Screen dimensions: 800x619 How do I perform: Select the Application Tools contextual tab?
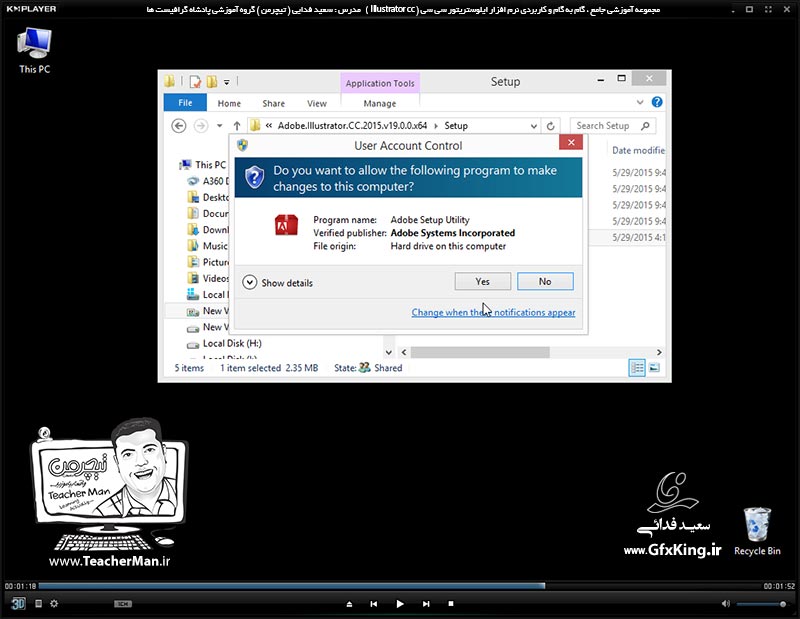(x=380, y=83)
